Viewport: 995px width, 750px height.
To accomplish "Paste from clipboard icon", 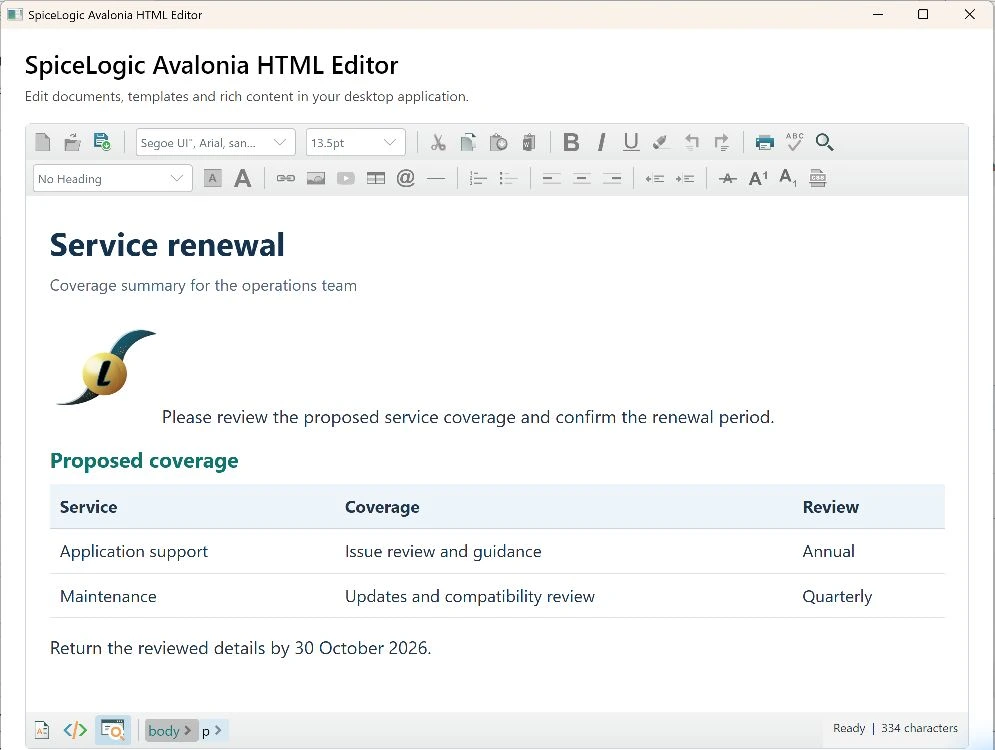I will click(x=498, y=142).
